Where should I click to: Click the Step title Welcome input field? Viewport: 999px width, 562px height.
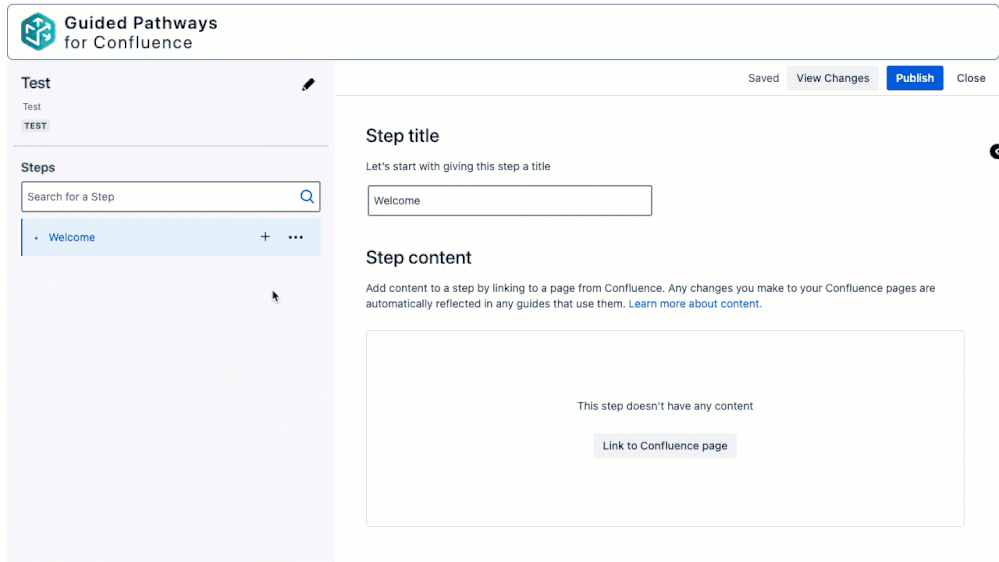(510, 201)
